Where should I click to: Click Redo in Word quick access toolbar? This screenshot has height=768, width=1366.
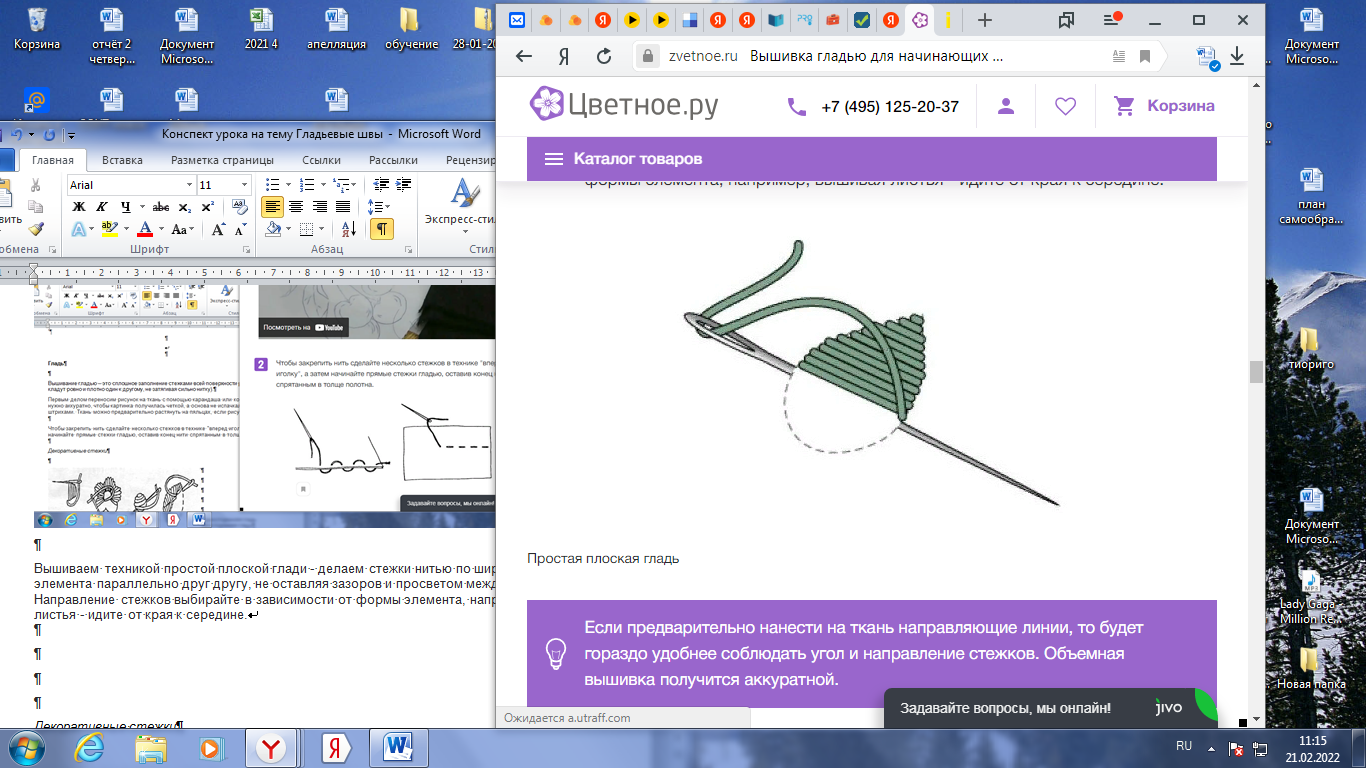point(50,134)
